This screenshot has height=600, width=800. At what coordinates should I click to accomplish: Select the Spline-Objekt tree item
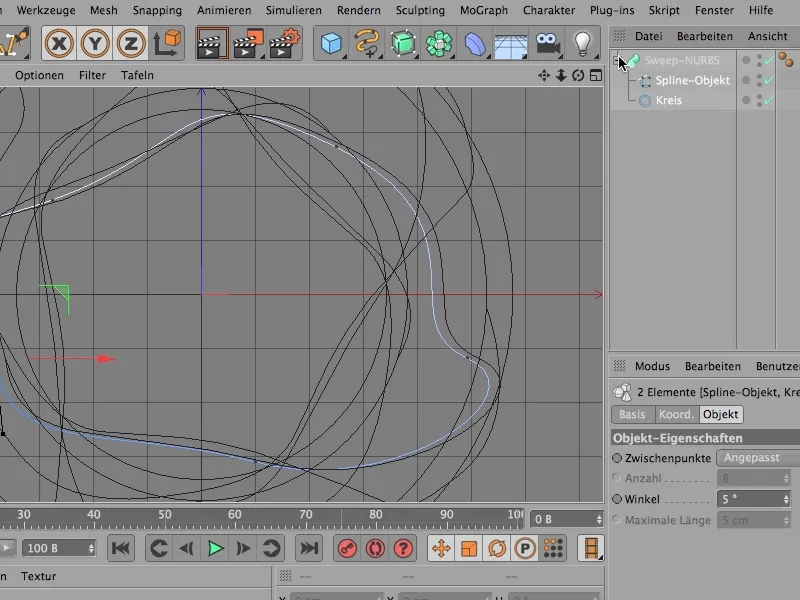(692, 80)
